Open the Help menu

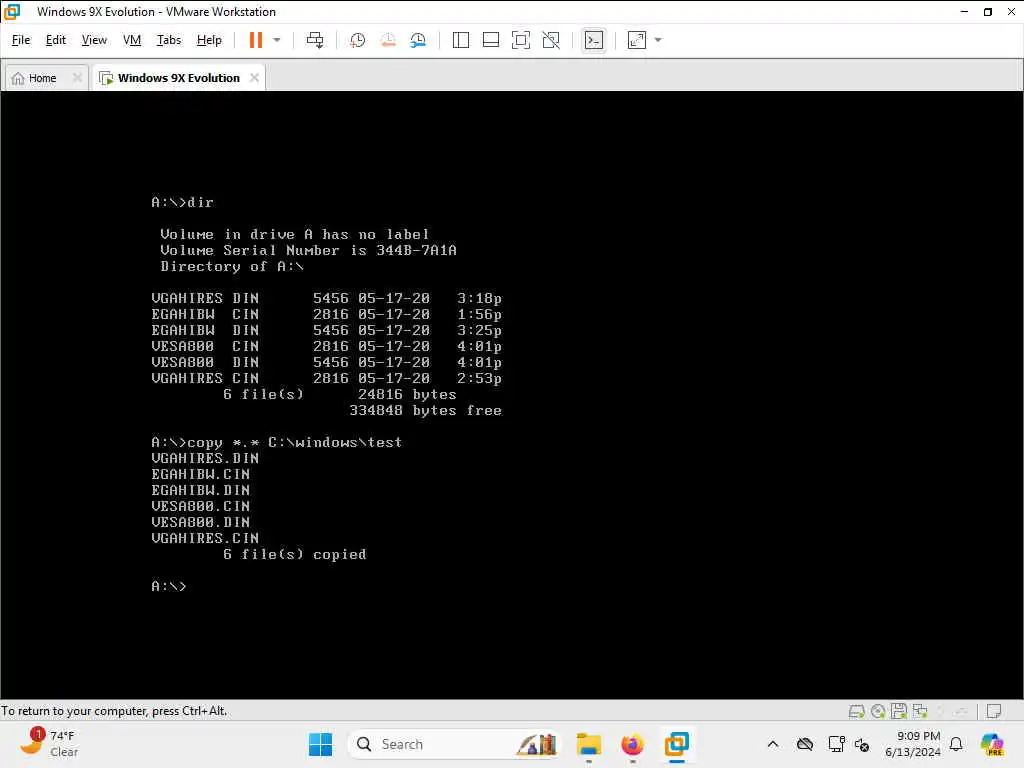209,40
